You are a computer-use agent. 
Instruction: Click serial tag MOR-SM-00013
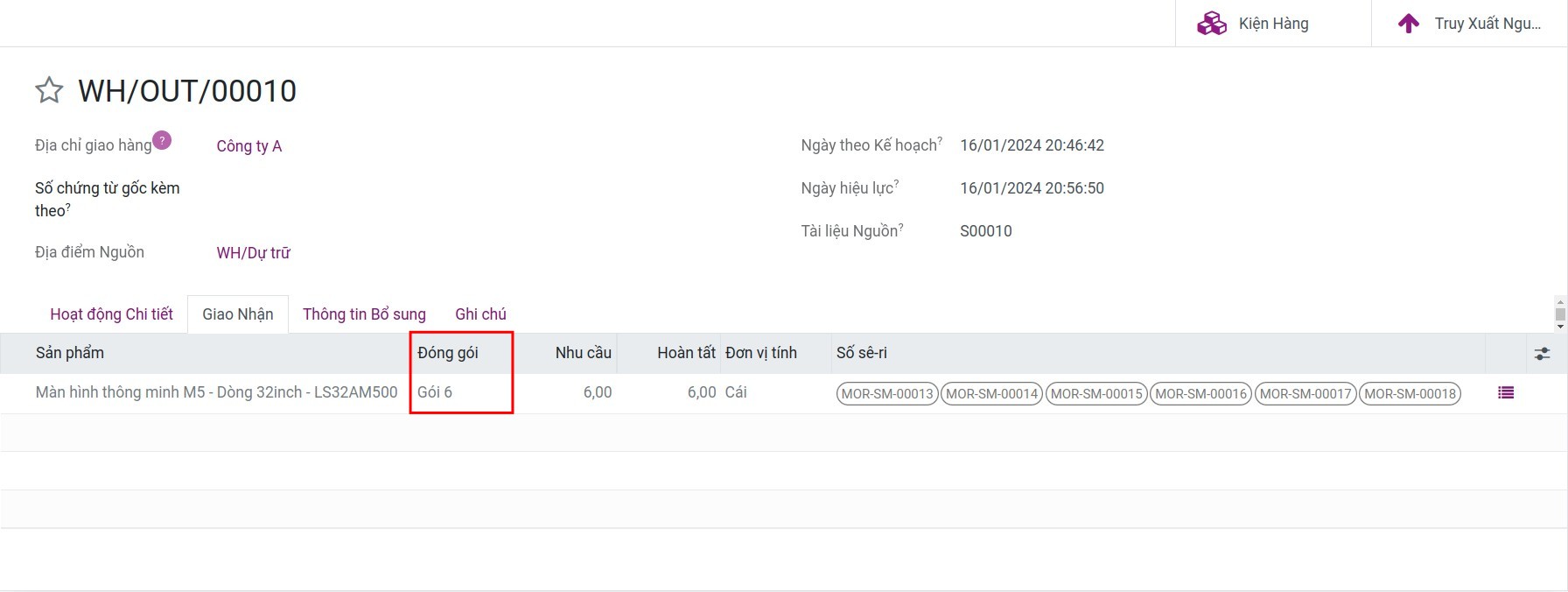pos(887,394)
